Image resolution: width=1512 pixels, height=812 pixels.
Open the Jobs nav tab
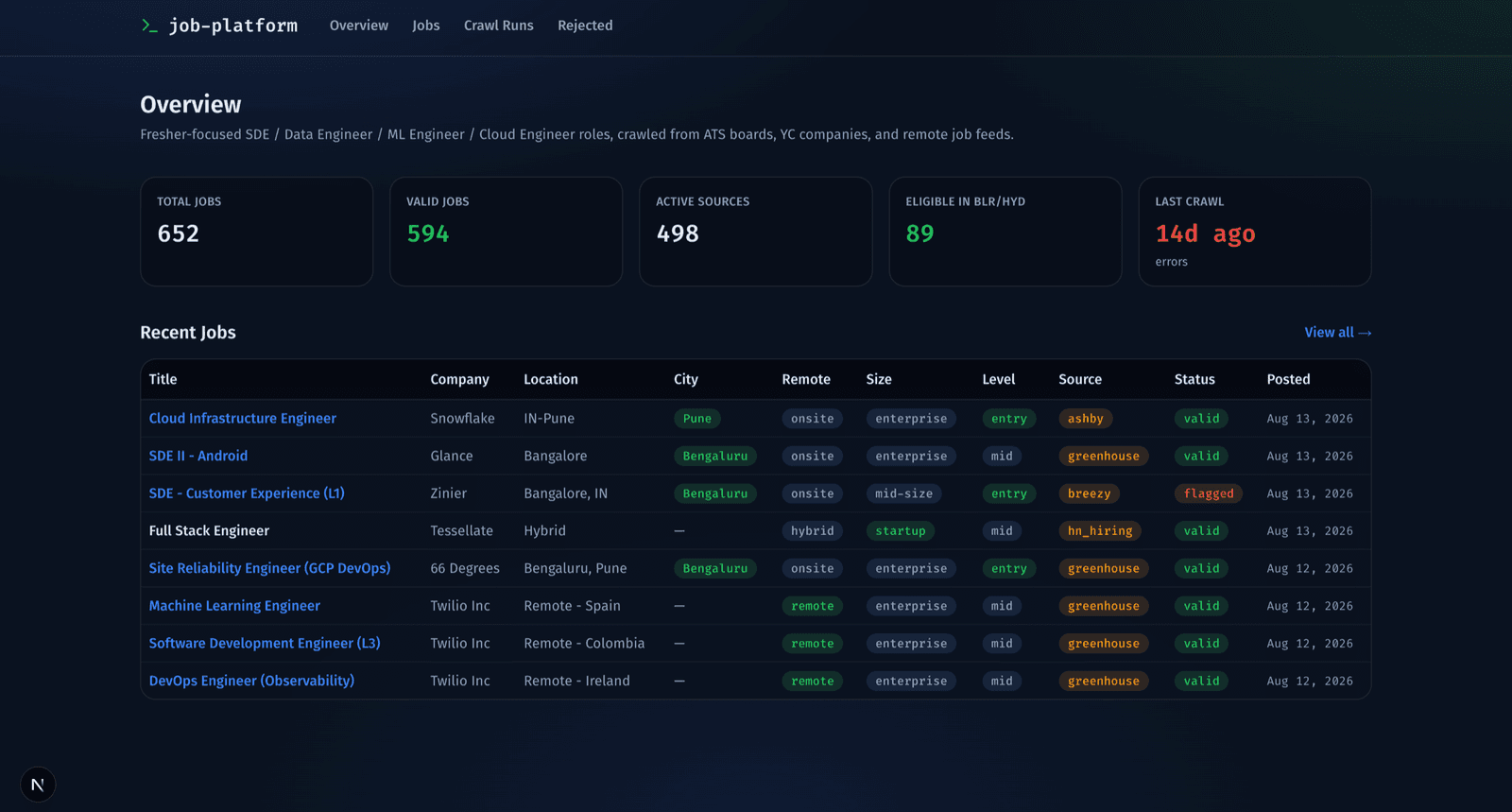pyautogui.click(x=426, y=26)
